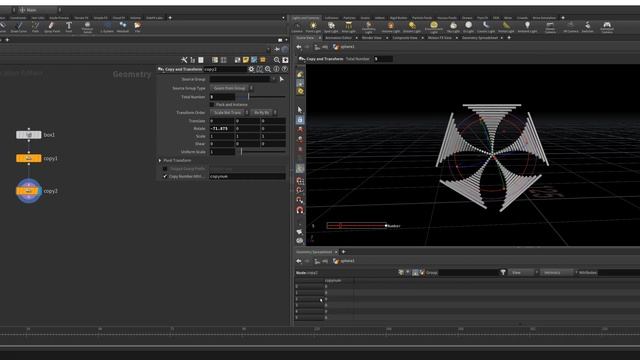Click sphere1 in the Scene View path bar

344,47
